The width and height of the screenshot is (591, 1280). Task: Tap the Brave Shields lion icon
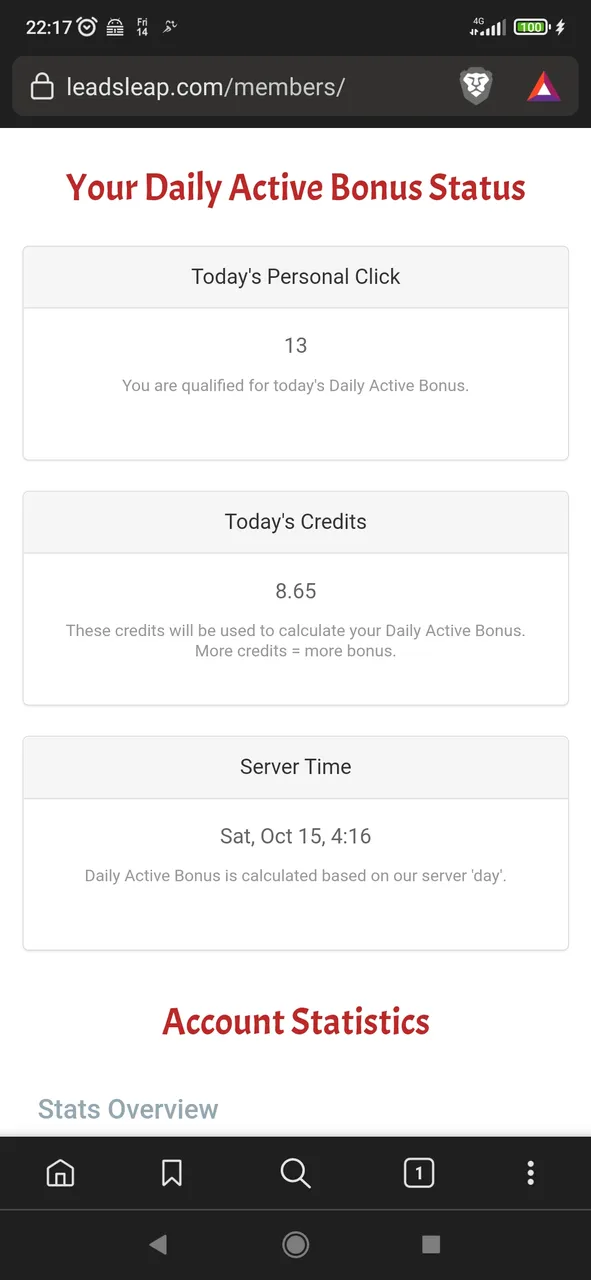tap(477, 88)
